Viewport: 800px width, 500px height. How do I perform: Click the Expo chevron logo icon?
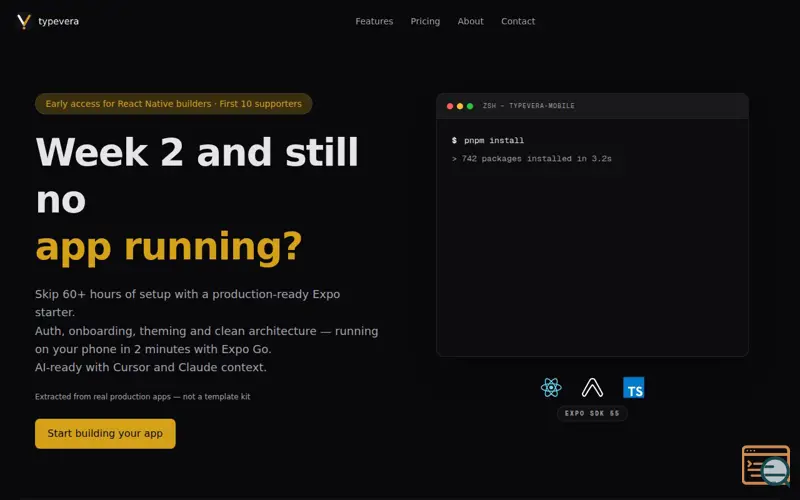pyautogui.click(x=592, y=388)
